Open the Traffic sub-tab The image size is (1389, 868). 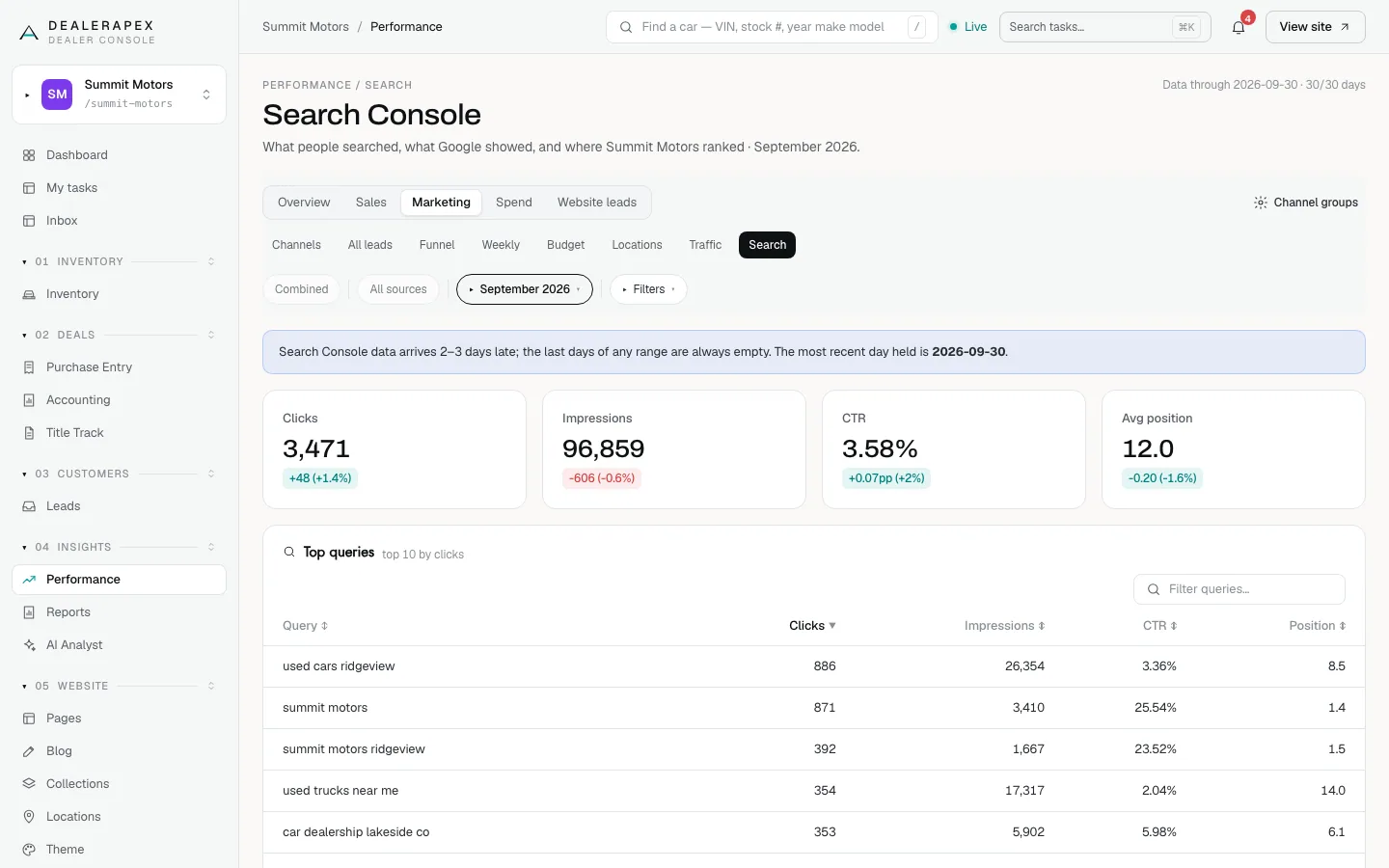click(705, 245)
